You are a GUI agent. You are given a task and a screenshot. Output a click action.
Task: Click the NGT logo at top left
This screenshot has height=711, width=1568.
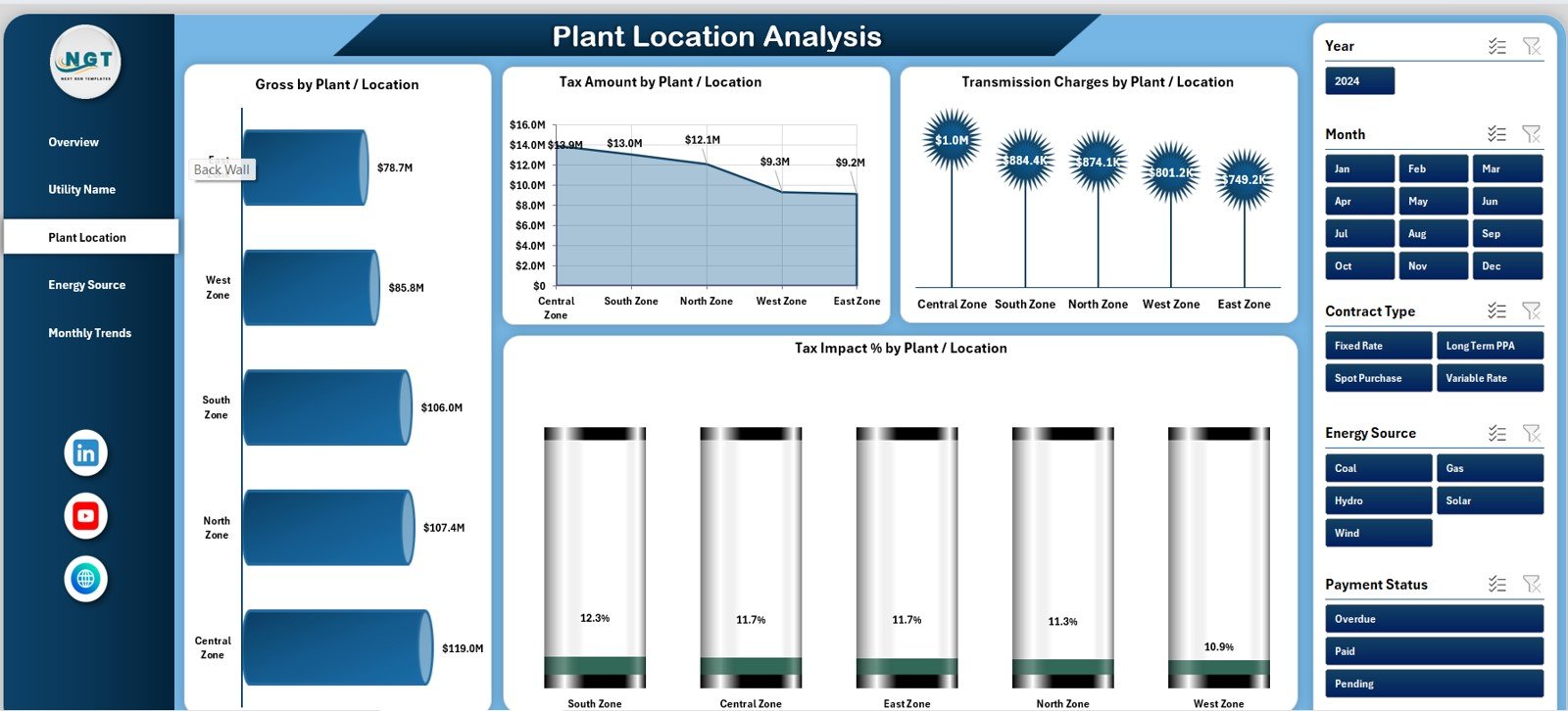[x=86, y=62]
